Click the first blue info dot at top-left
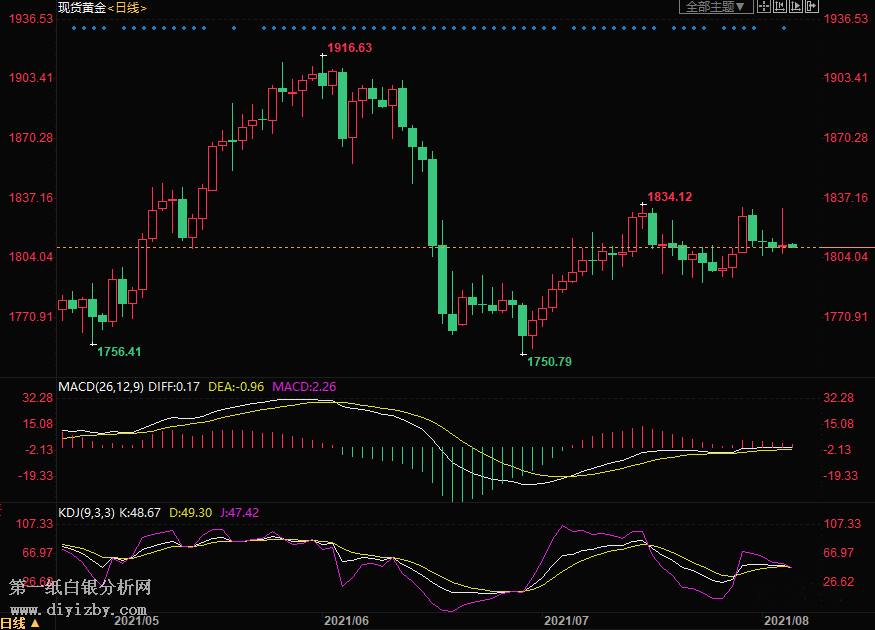 74,28
